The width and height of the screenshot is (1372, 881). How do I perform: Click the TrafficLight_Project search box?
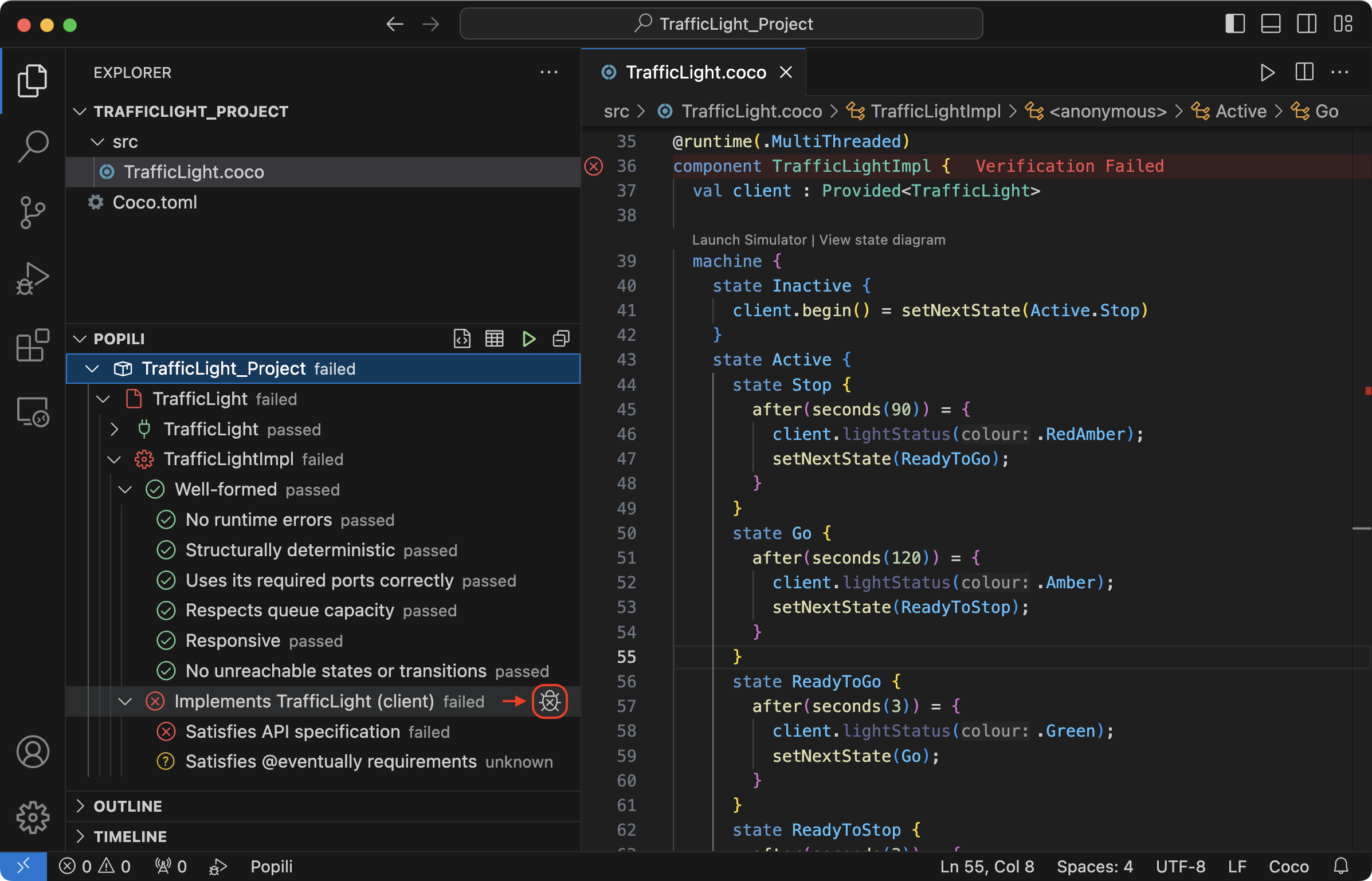(722, 24)
